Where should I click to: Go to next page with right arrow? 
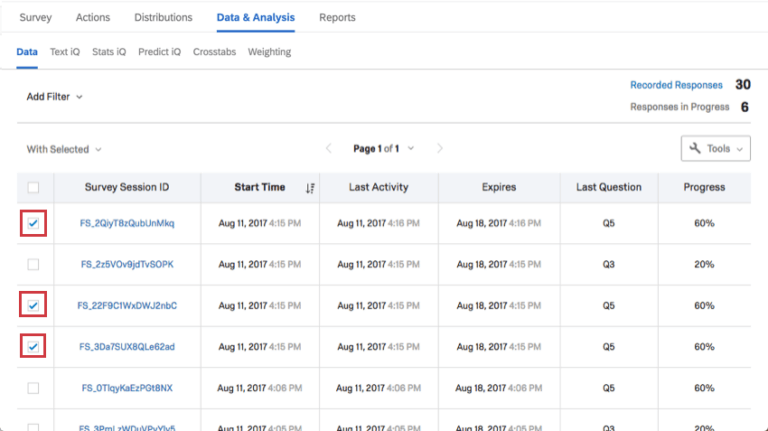[440, 149]
